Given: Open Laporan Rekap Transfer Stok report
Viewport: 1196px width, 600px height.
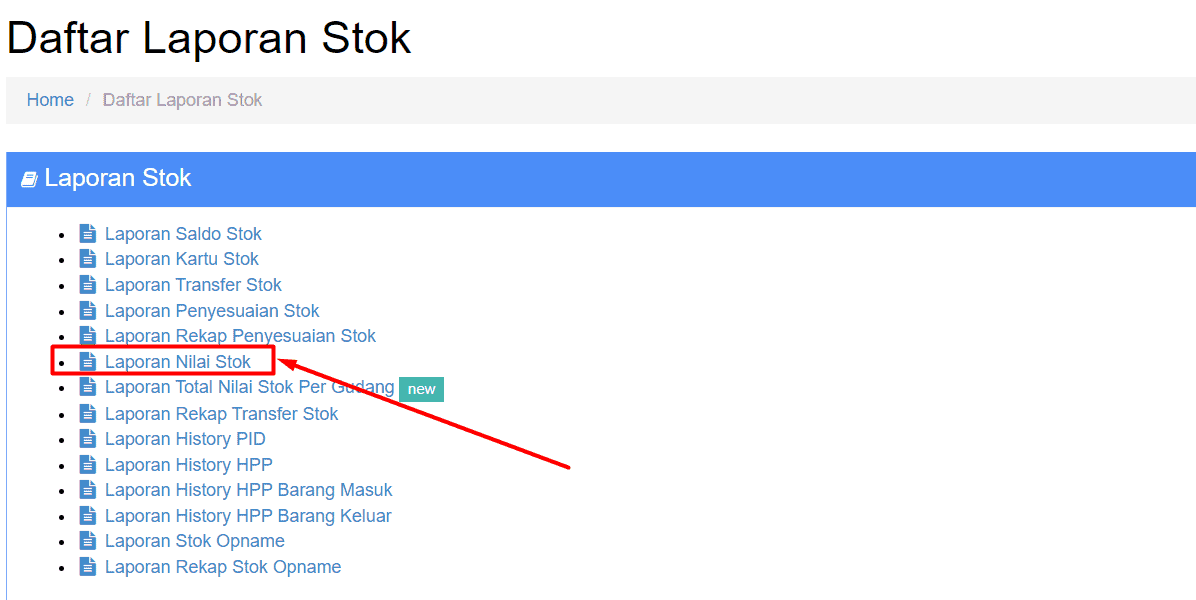Looking at the screenshot, I should coord(221,414).
